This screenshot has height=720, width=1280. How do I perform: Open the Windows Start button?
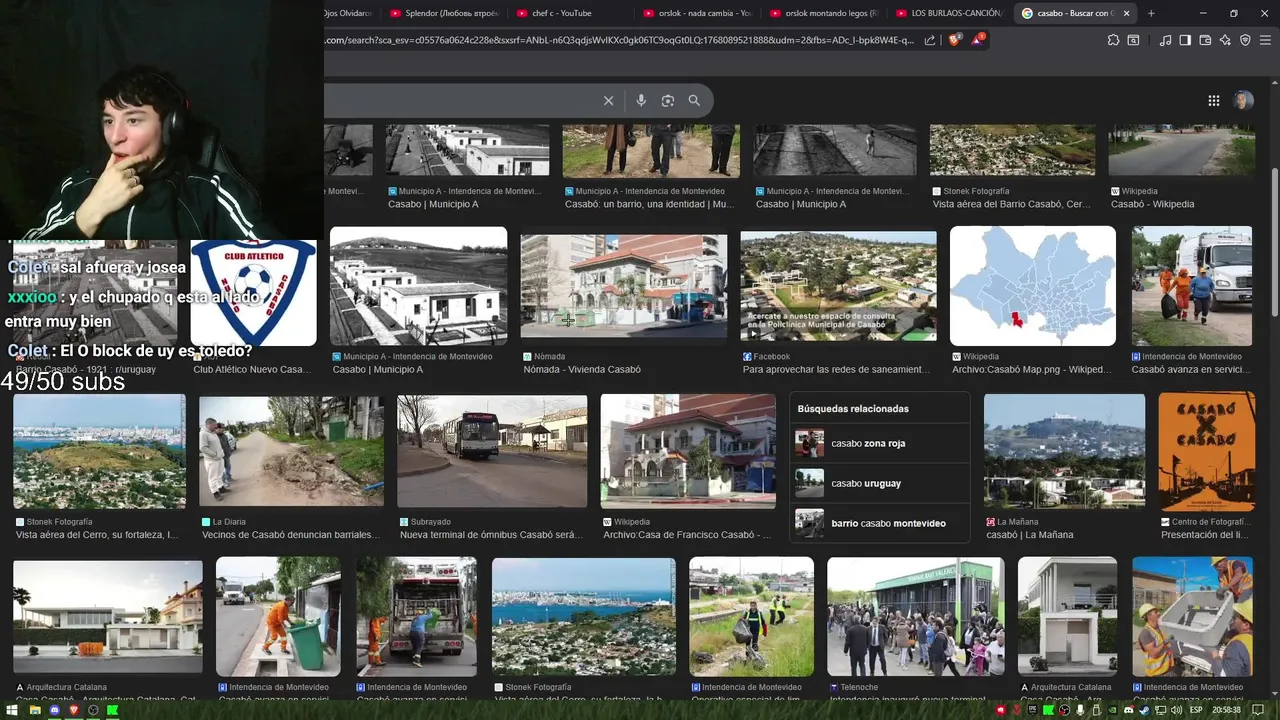click(x=14, y=710)
